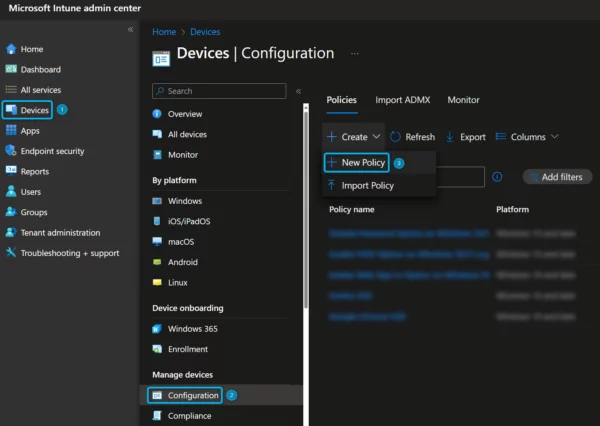Open Dashboard via its chart icon
The width and height of the screenshot is (600, 426).
(x=11, y=69)
